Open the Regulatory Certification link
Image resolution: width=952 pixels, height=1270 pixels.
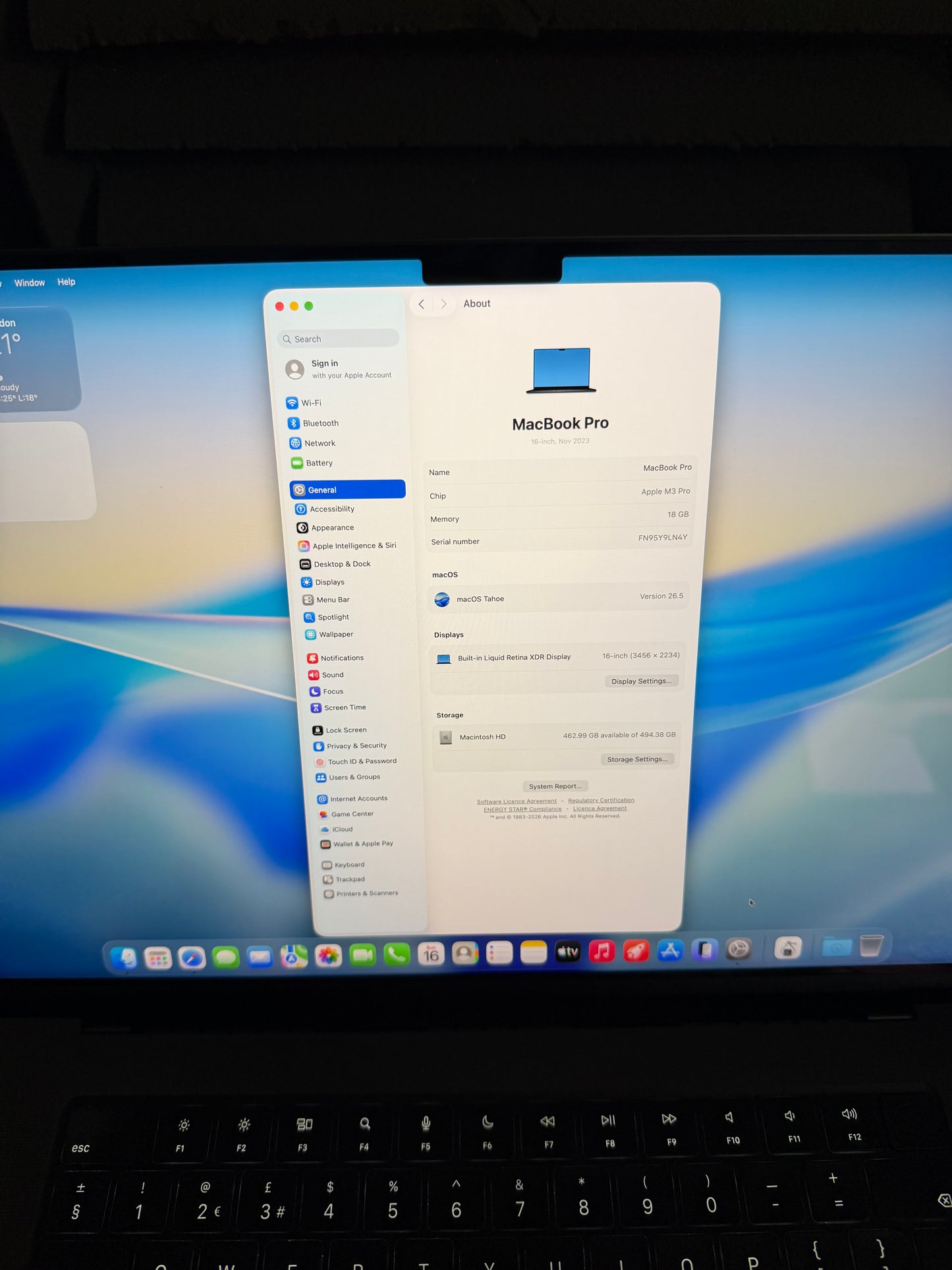point(601,800)
